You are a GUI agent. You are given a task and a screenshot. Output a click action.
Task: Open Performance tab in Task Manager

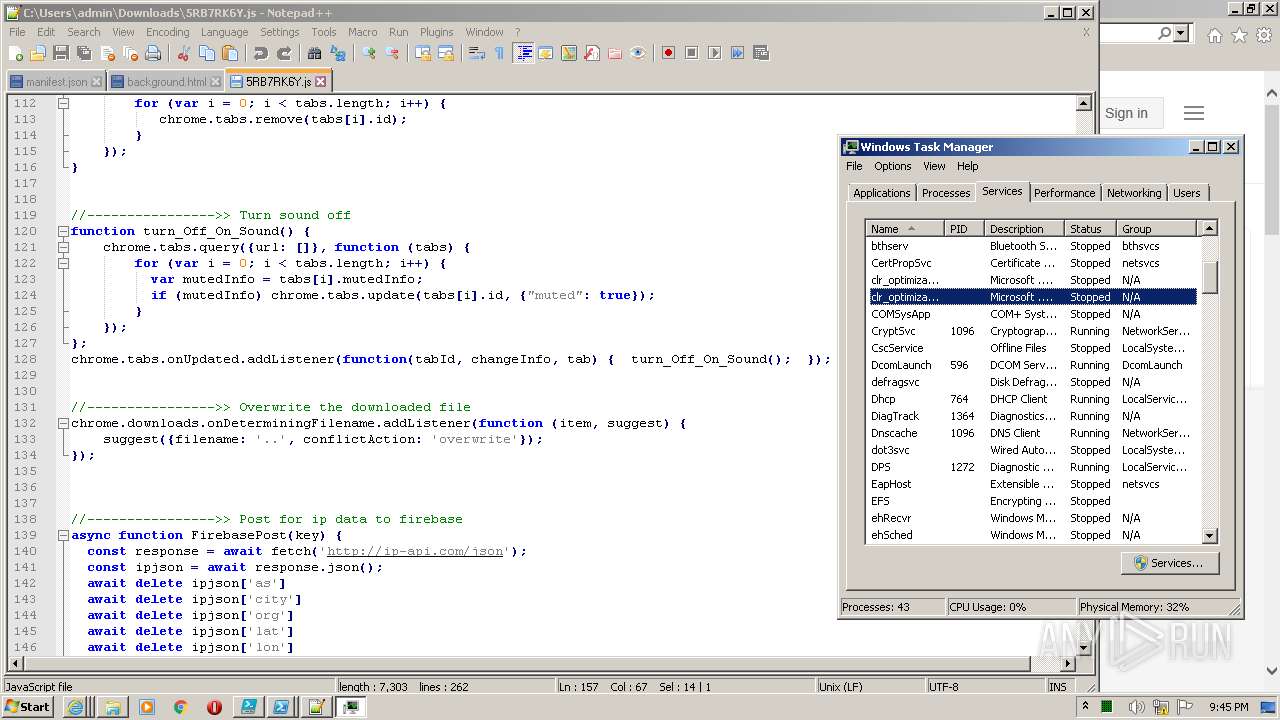coord(1064,193)
